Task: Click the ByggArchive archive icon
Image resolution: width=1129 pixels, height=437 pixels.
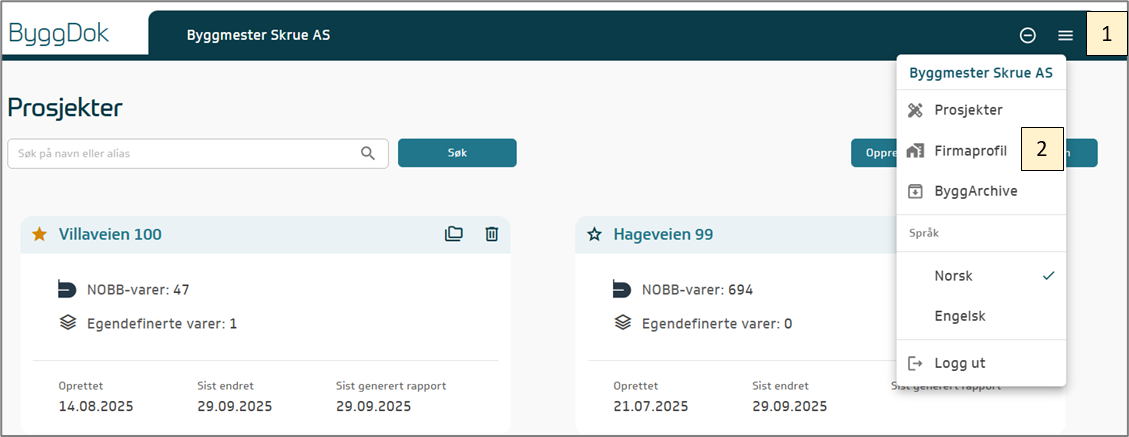Action: [915, 191]
